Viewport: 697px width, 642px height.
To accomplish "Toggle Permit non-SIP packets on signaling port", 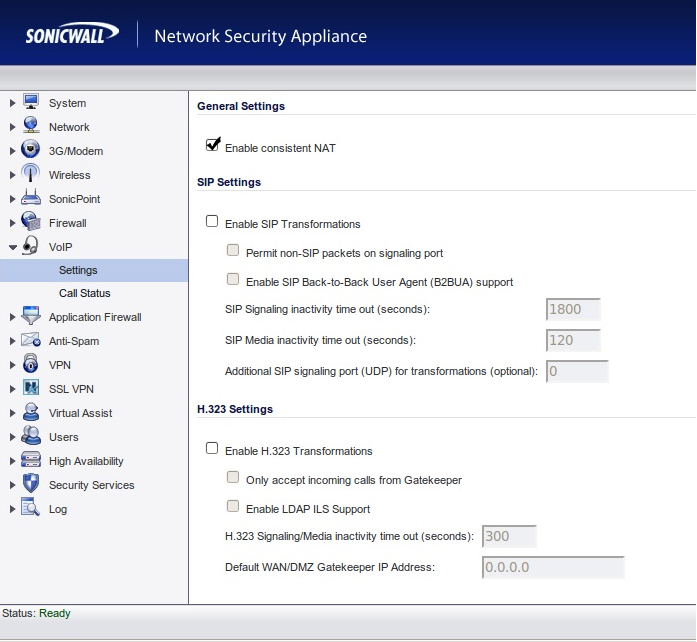I will [233, 250].
